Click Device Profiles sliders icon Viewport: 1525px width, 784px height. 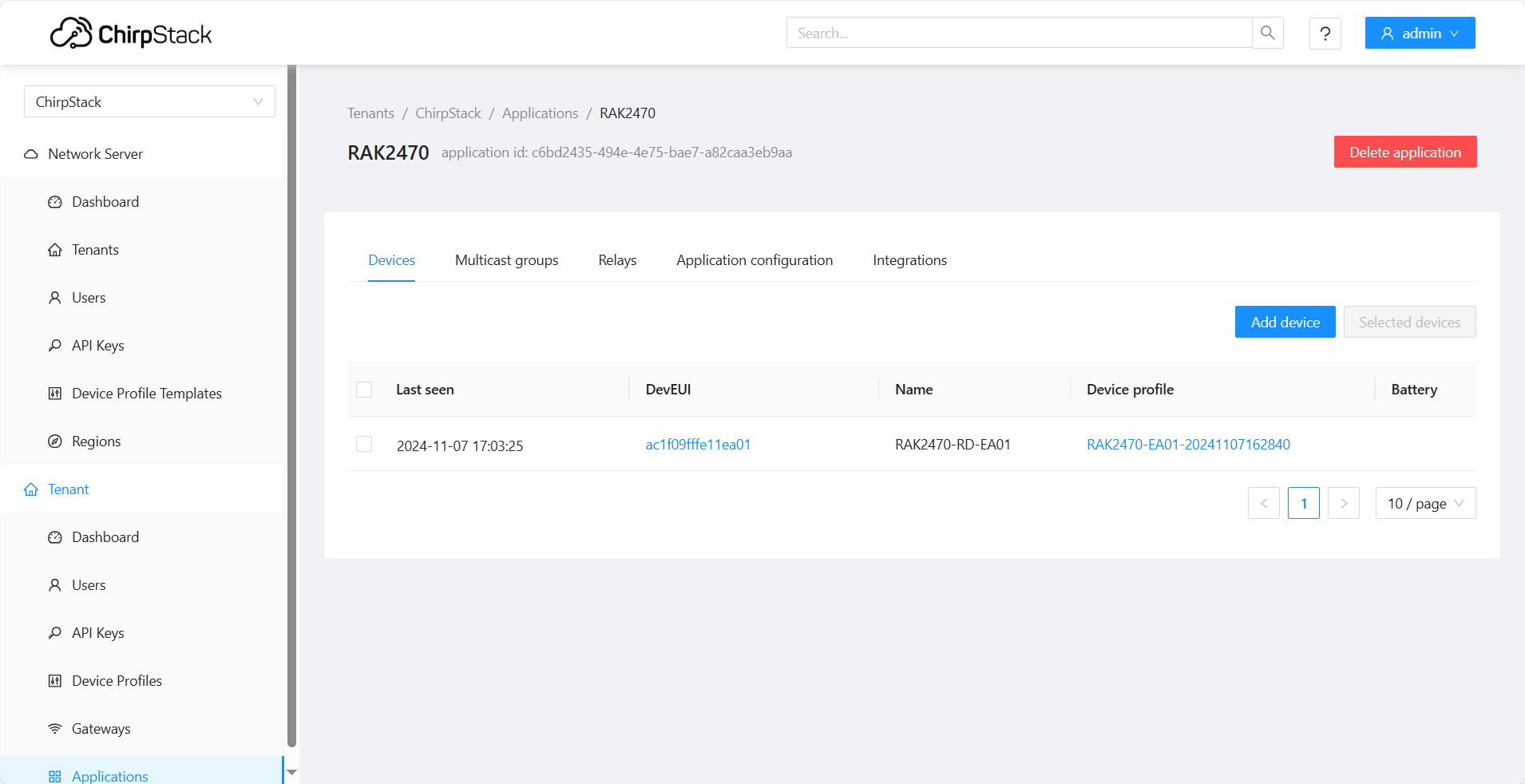click(x=55, y=681)
